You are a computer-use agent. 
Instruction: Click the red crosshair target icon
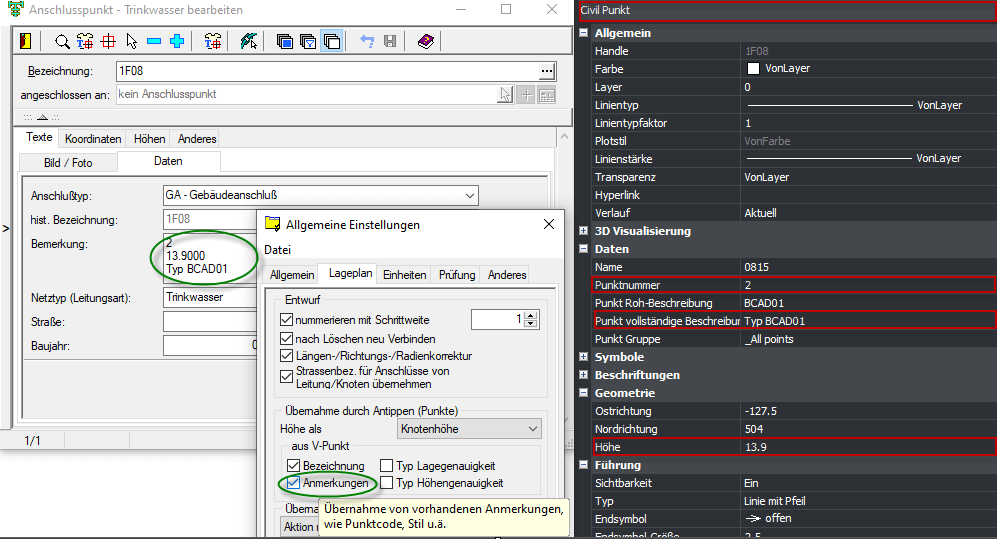click(108, 41)
